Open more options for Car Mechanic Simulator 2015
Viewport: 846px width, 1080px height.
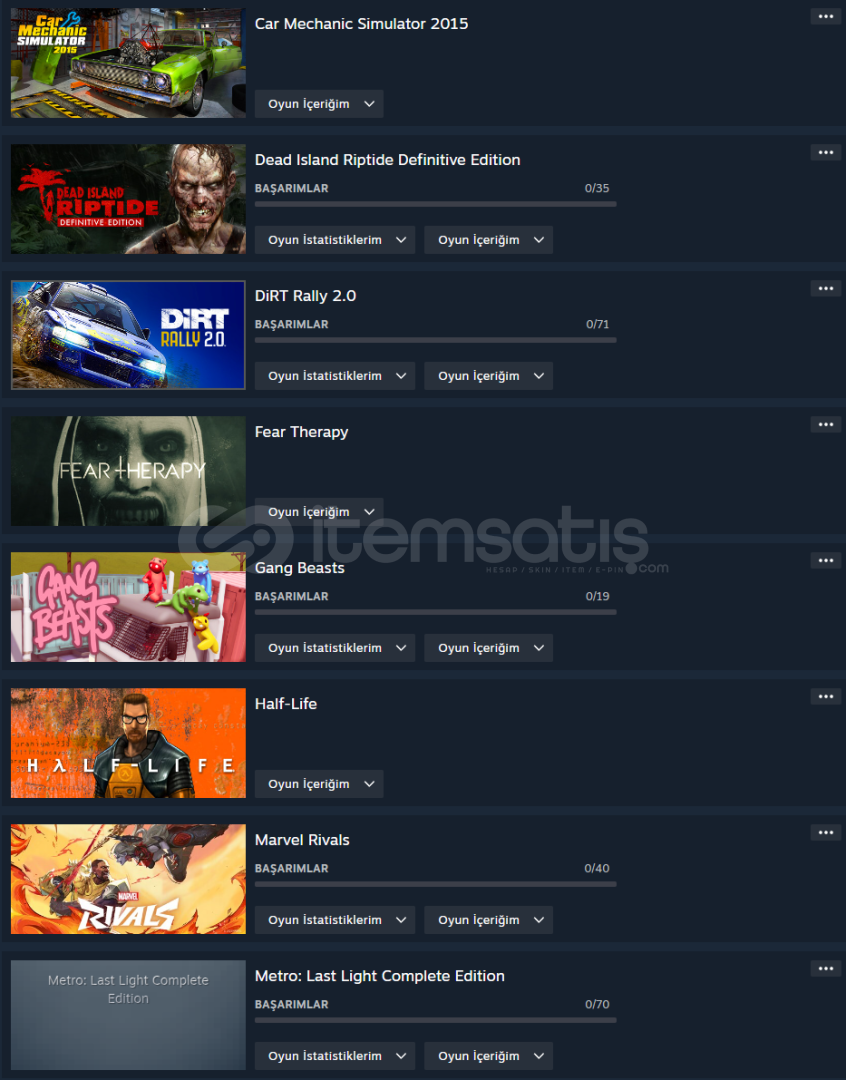[x=825, y=17]
